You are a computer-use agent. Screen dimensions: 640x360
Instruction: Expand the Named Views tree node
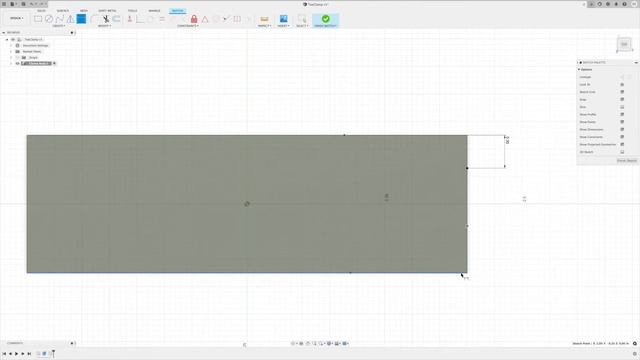coord(11,51)
